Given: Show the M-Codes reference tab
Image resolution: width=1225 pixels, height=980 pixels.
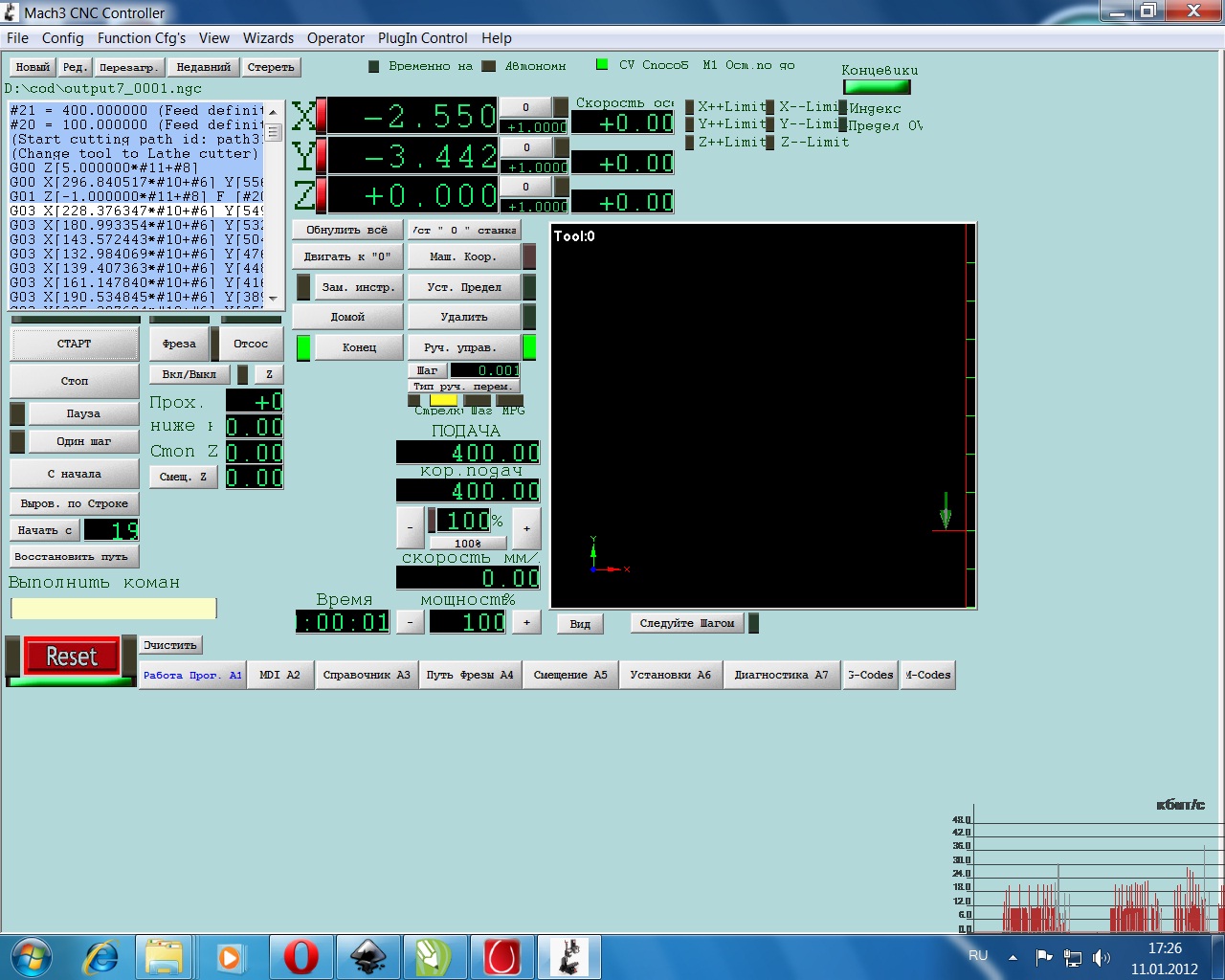Looking at the screenshot, I should click(x=928, y=675).
